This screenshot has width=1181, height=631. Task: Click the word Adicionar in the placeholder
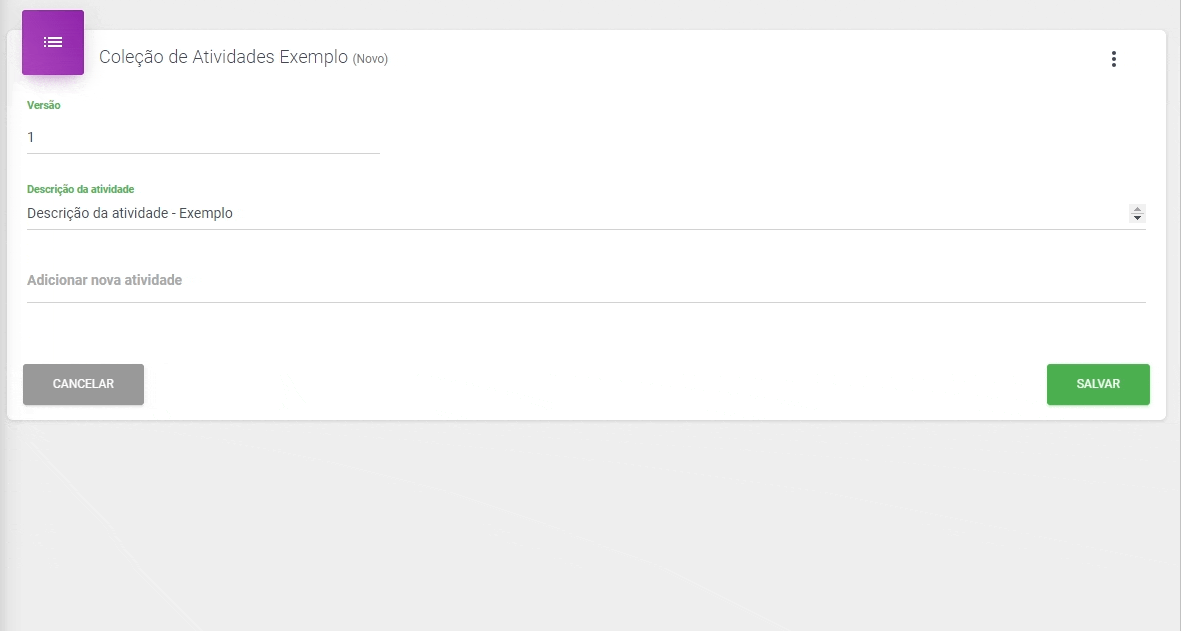click(x=57, y=281)
